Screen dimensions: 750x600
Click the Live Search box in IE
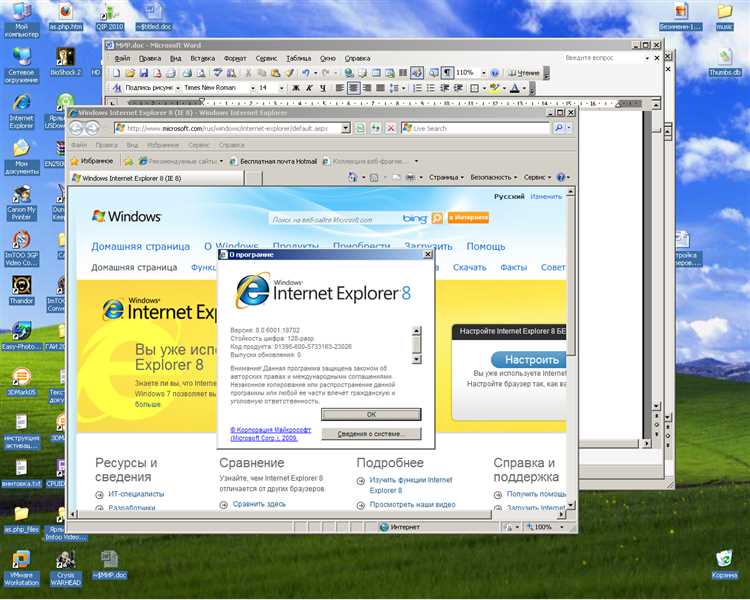pyautogui.click(x=476, y=128)
